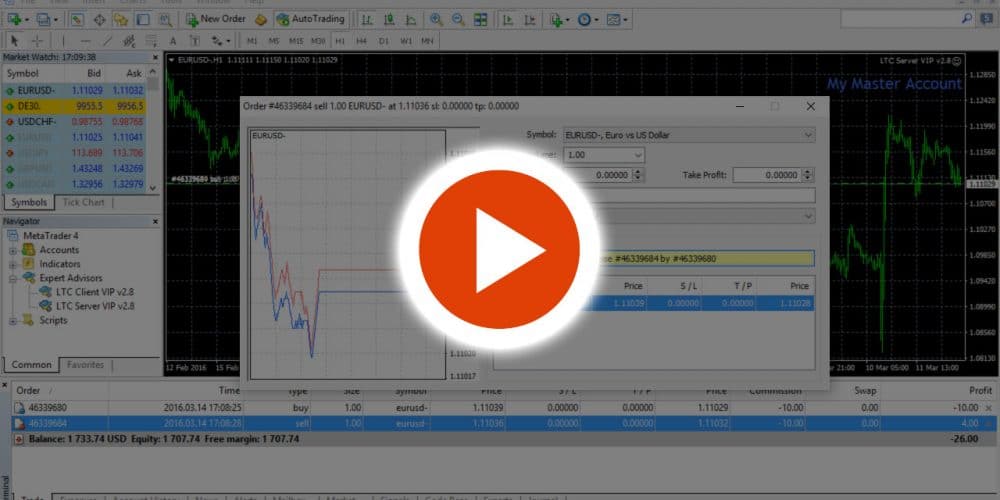1000x500 pixels.
Task: Switch to H4 timeframe
Action: tap(362, 41)
